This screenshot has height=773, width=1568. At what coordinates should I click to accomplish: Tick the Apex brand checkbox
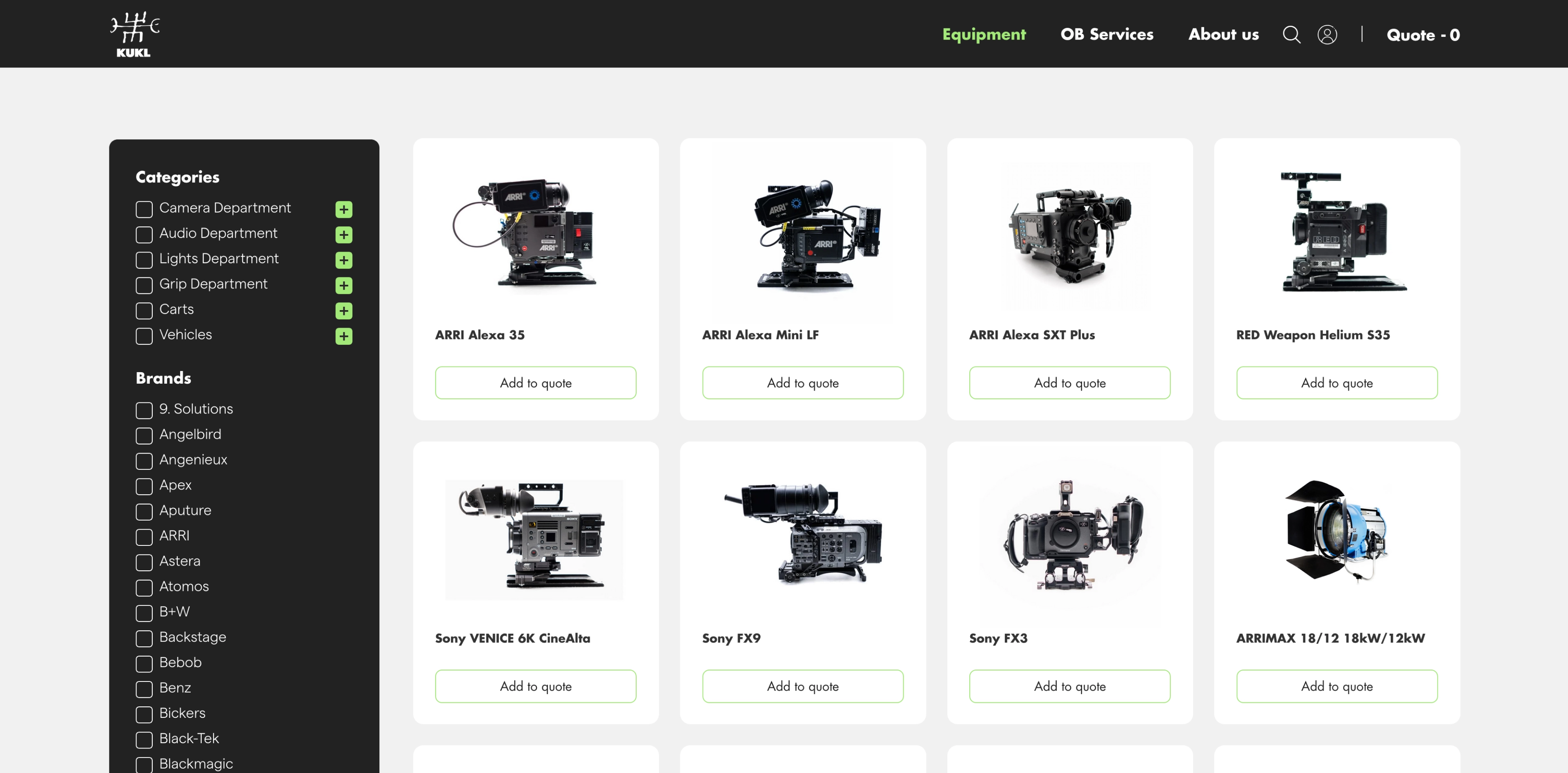pos(144,487)
